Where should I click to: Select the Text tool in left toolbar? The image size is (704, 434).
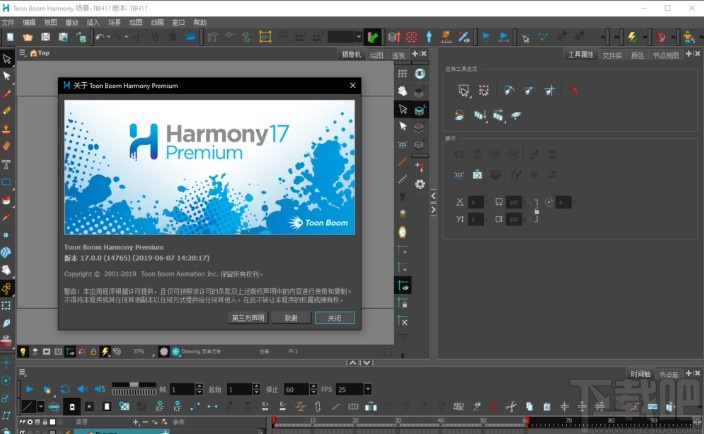6,164
